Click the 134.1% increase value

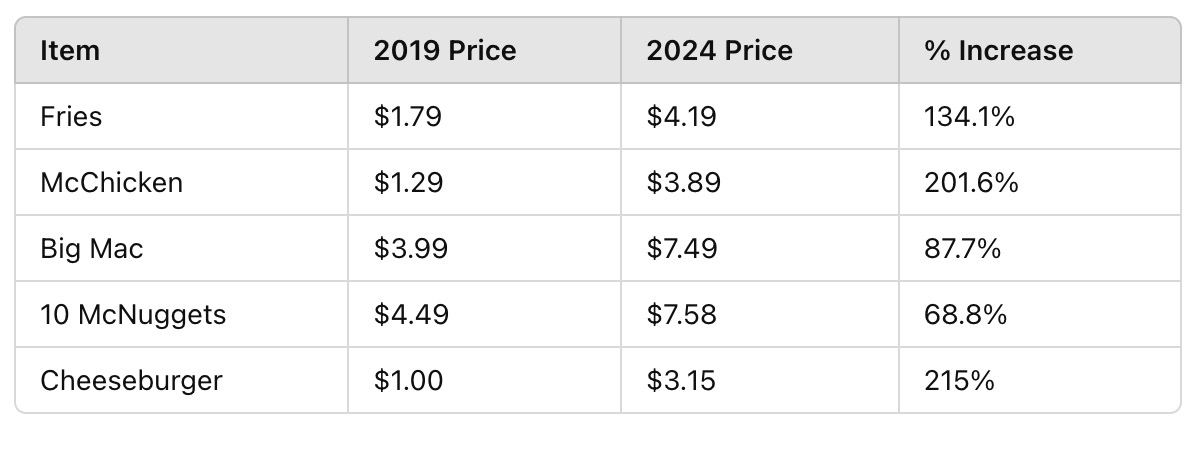point(970,117)
